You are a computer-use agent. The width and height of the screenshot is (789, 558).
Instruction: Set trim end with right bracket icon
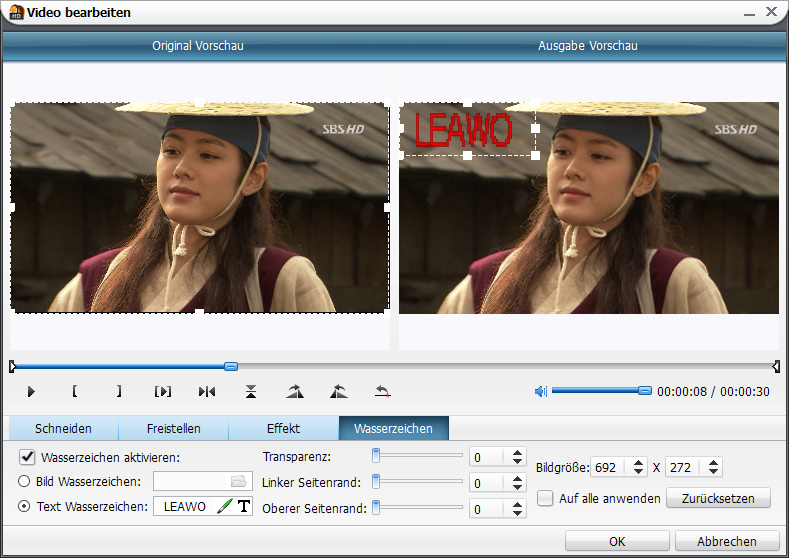(118, 391)
